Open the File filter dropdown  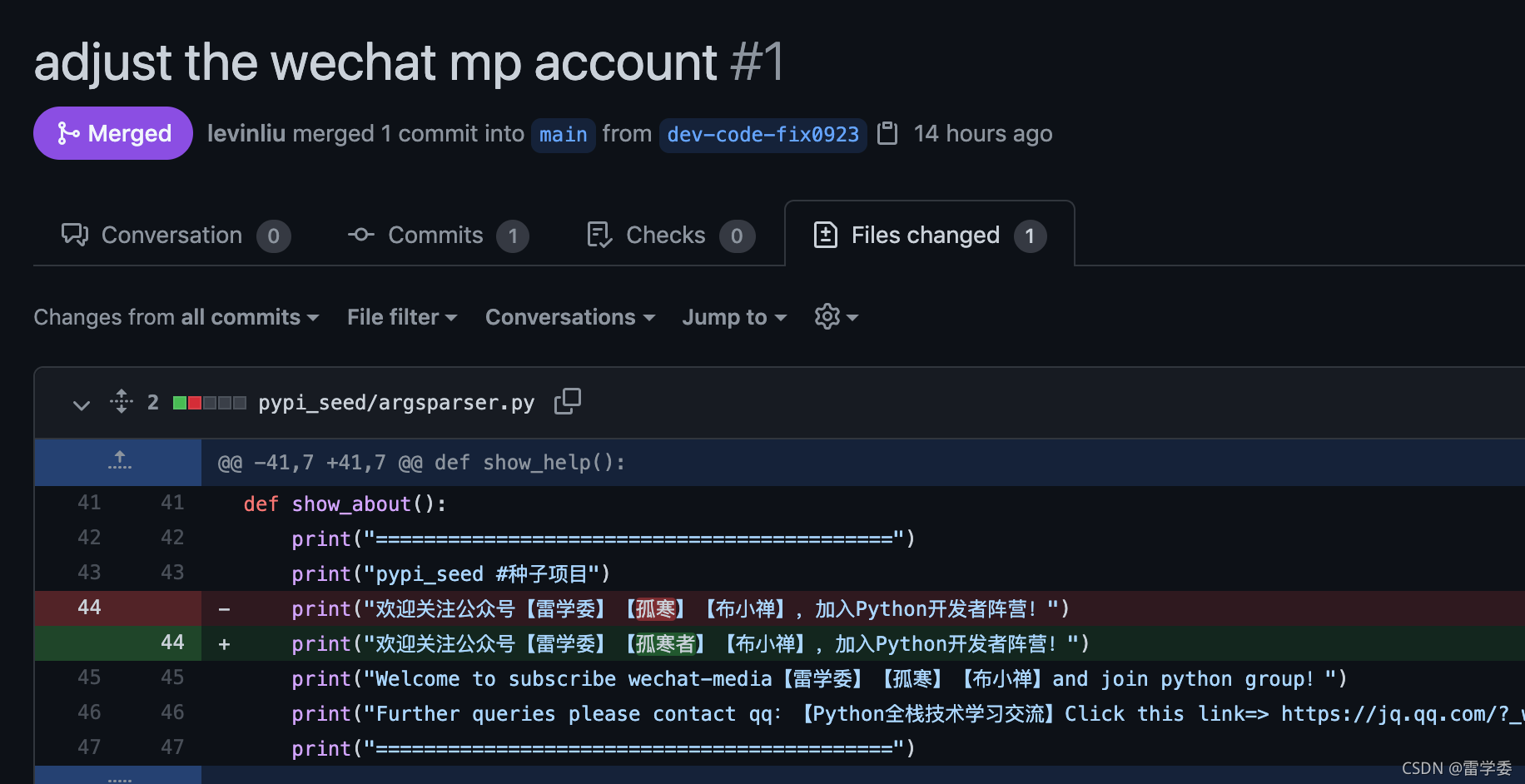click(x=402, y=317)
